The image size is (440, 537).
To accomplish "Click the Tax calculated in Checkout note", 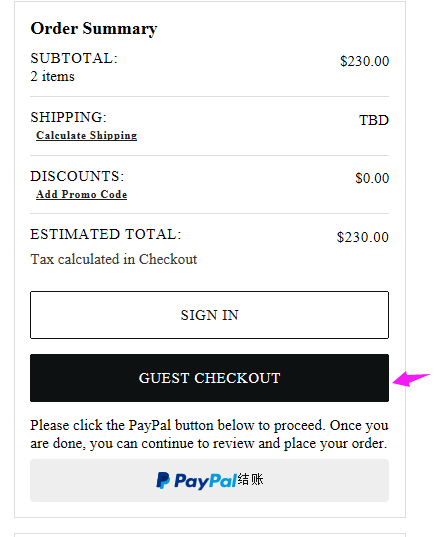I will coord(114,259).
